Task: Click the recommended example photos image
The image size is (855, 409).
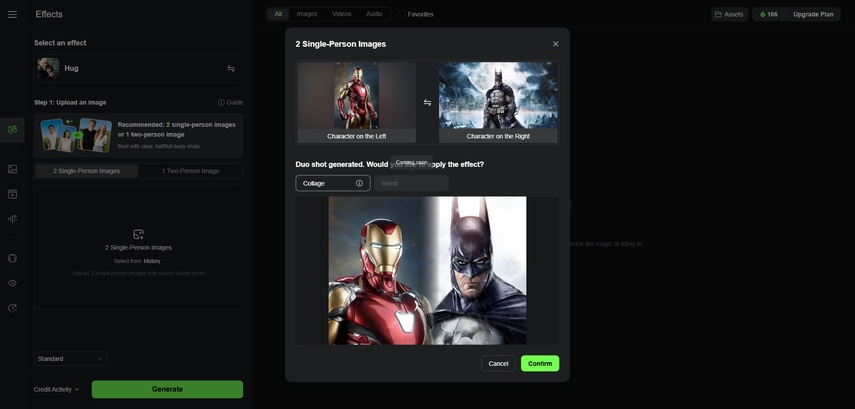Action: point(76,135)
